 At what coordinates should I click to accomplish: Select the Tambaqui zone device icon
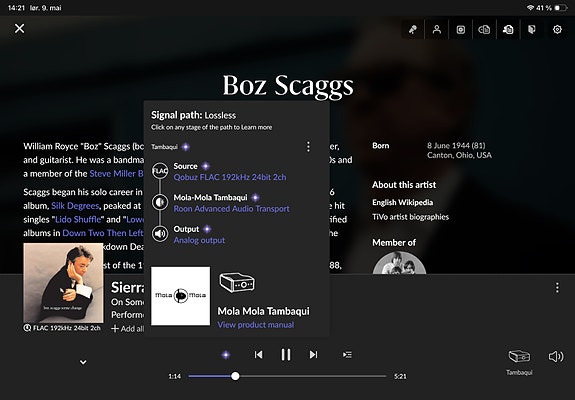click(x=519, y=356)
